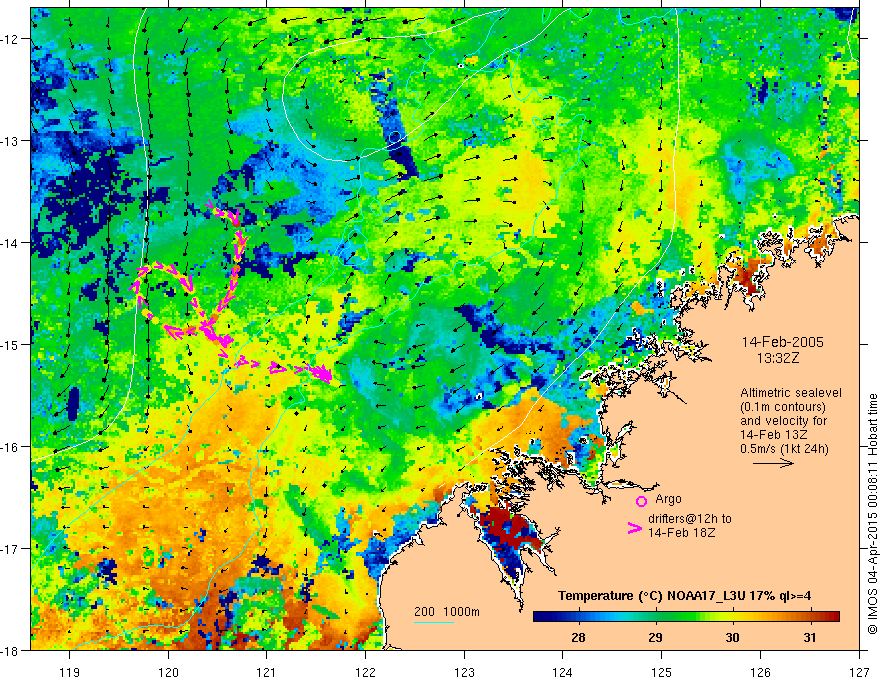Click the latitude axis label -12

tap(11, 39)
